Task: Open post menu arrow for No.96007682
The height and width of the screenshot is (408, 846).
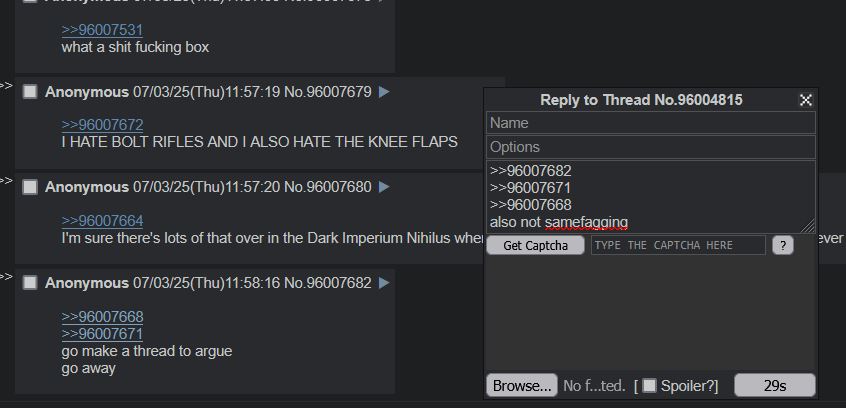Action: [x=384, y=283]
